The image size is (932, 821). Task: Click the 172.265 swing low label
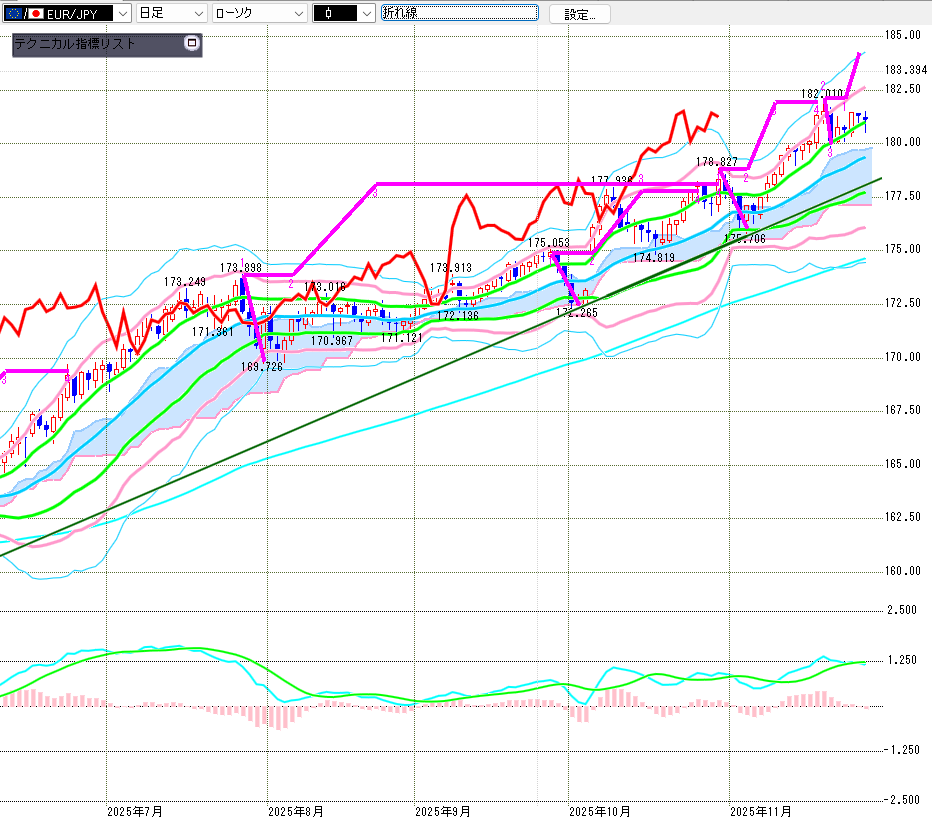577,312
